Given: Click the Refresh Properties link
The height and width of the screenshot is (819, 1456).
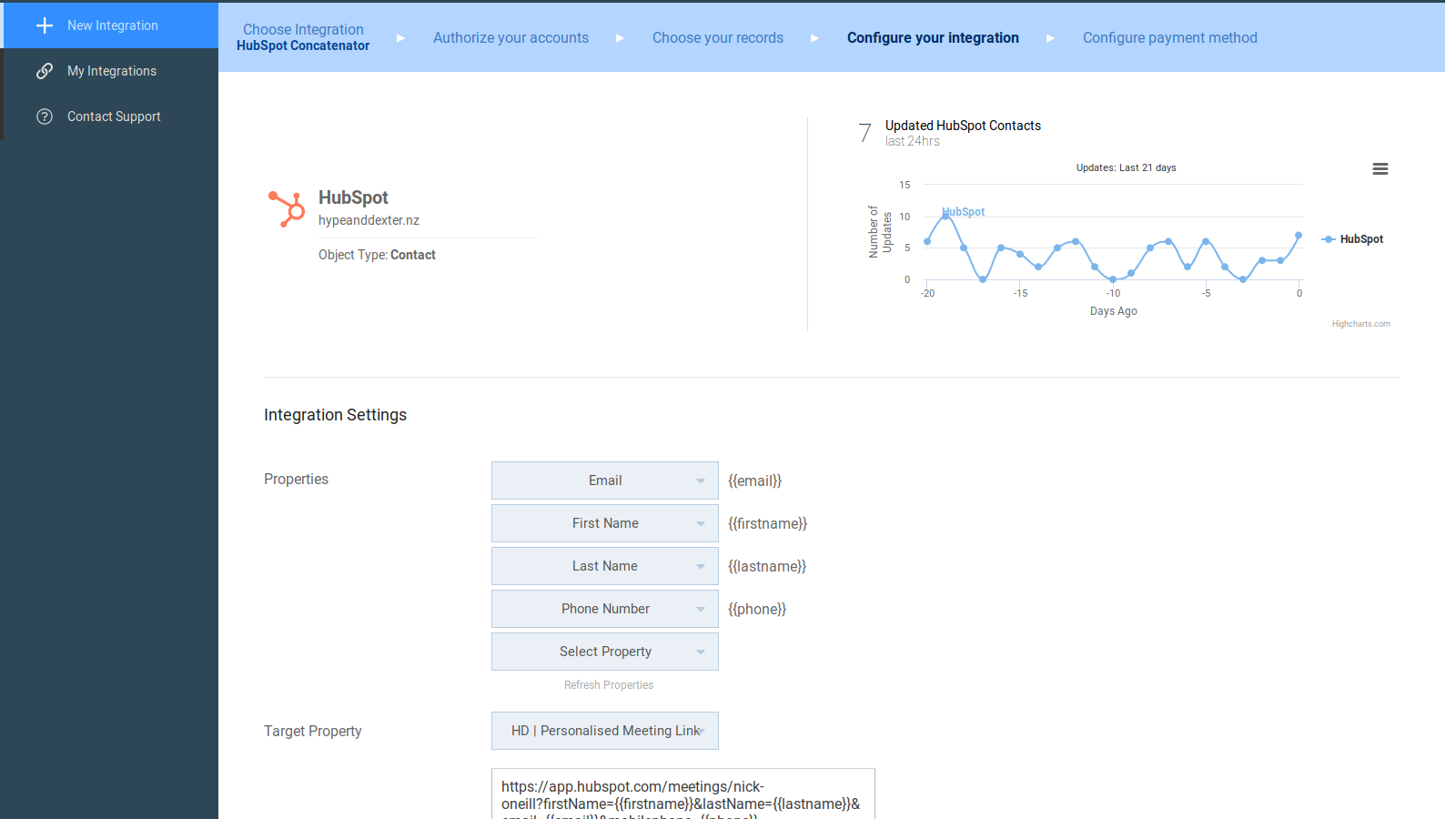Looking at the screenshot, I should pyautogui.click(x=608, y=684).
